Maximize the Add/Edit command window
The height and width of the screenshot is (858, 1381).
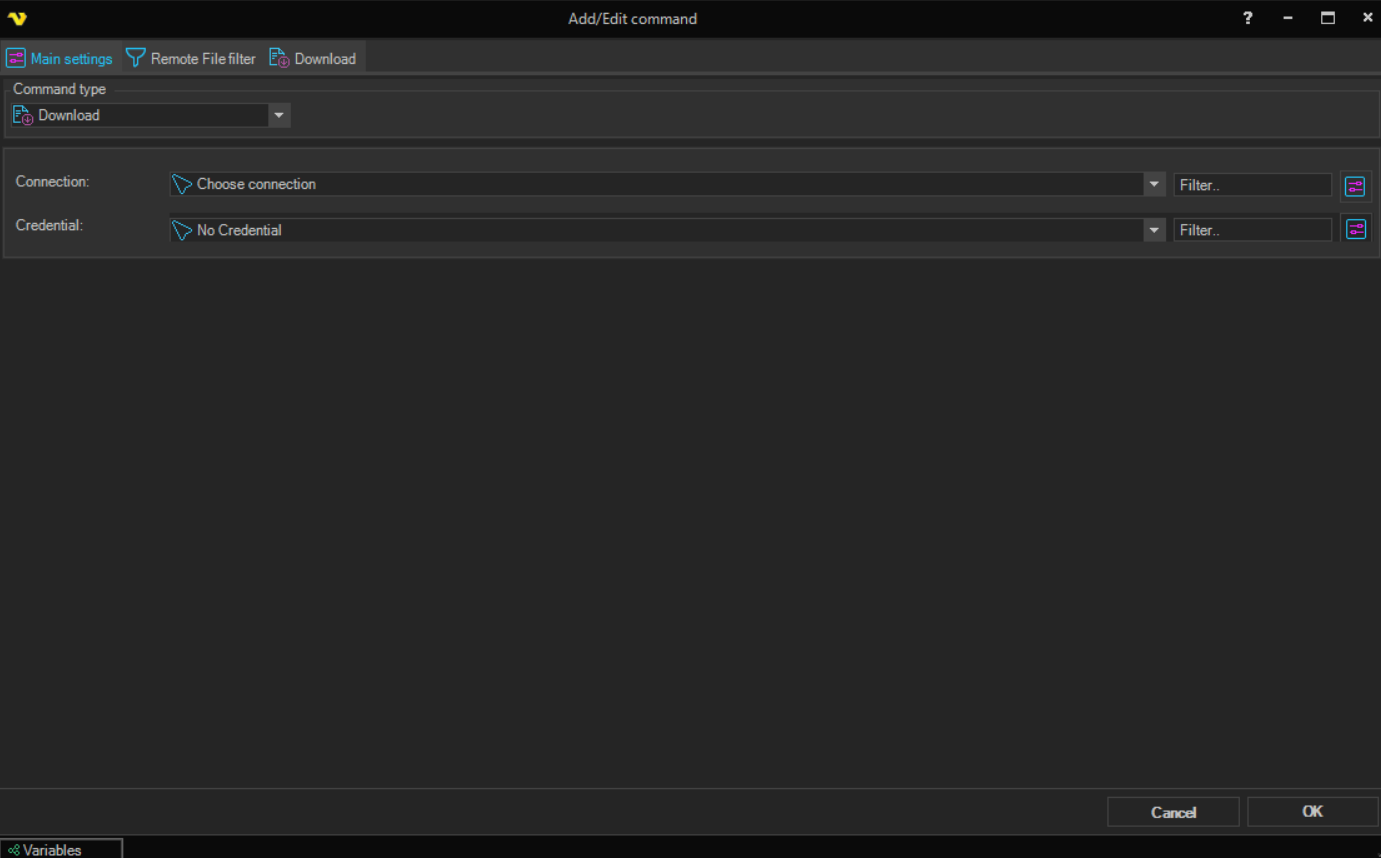[x=1328, y=18]
